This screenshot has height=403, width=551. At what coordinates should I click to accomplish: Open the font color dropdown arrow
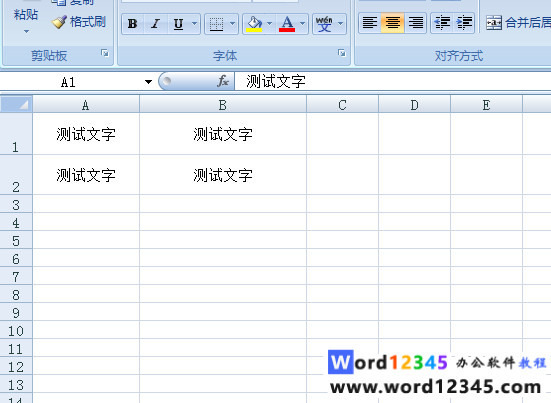(x=303, y=24)
